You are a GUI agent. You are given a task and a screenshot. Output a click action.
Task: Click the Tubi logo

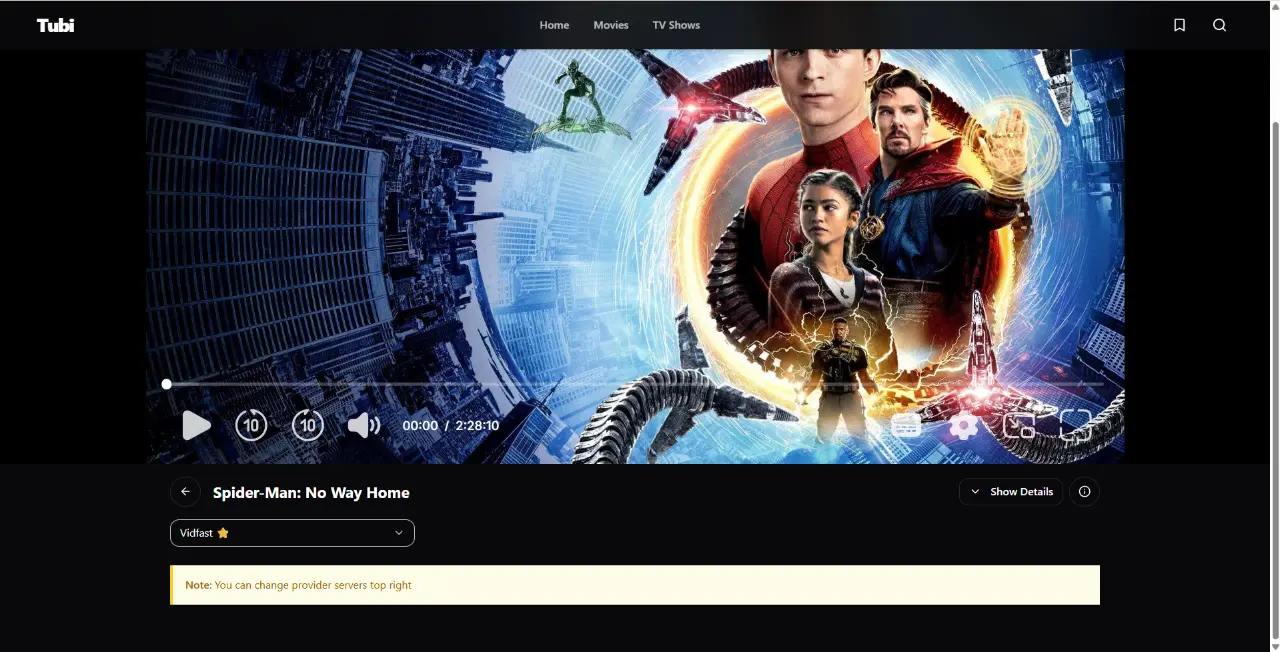tap(55, 25)
